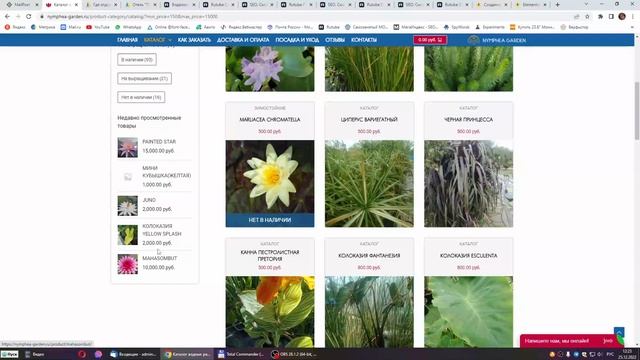The height and width of the screenshot is (360, 640).
Task: Click the PAINTED STAR thumbnail in sidebar
Action: click(x=128, y=147)
